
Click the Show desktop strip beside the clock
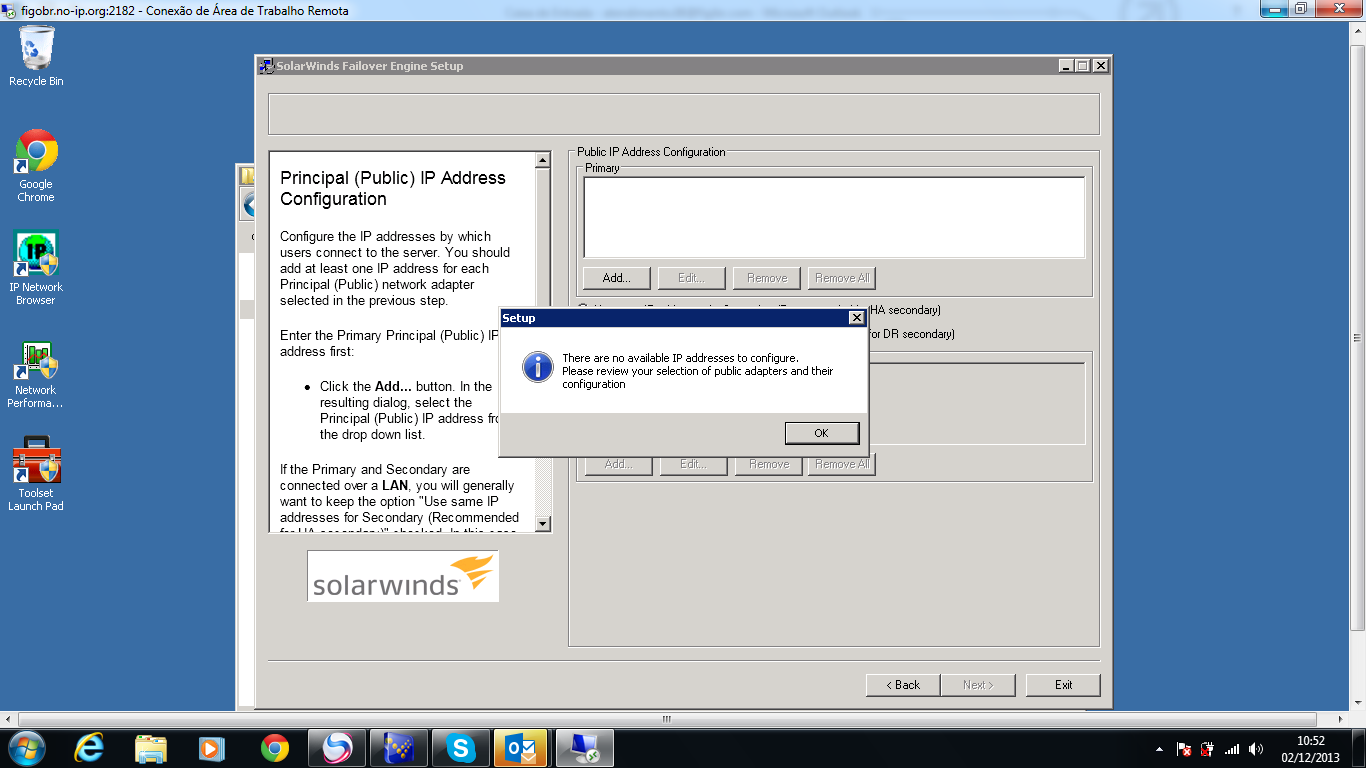tap(1358, 749)
